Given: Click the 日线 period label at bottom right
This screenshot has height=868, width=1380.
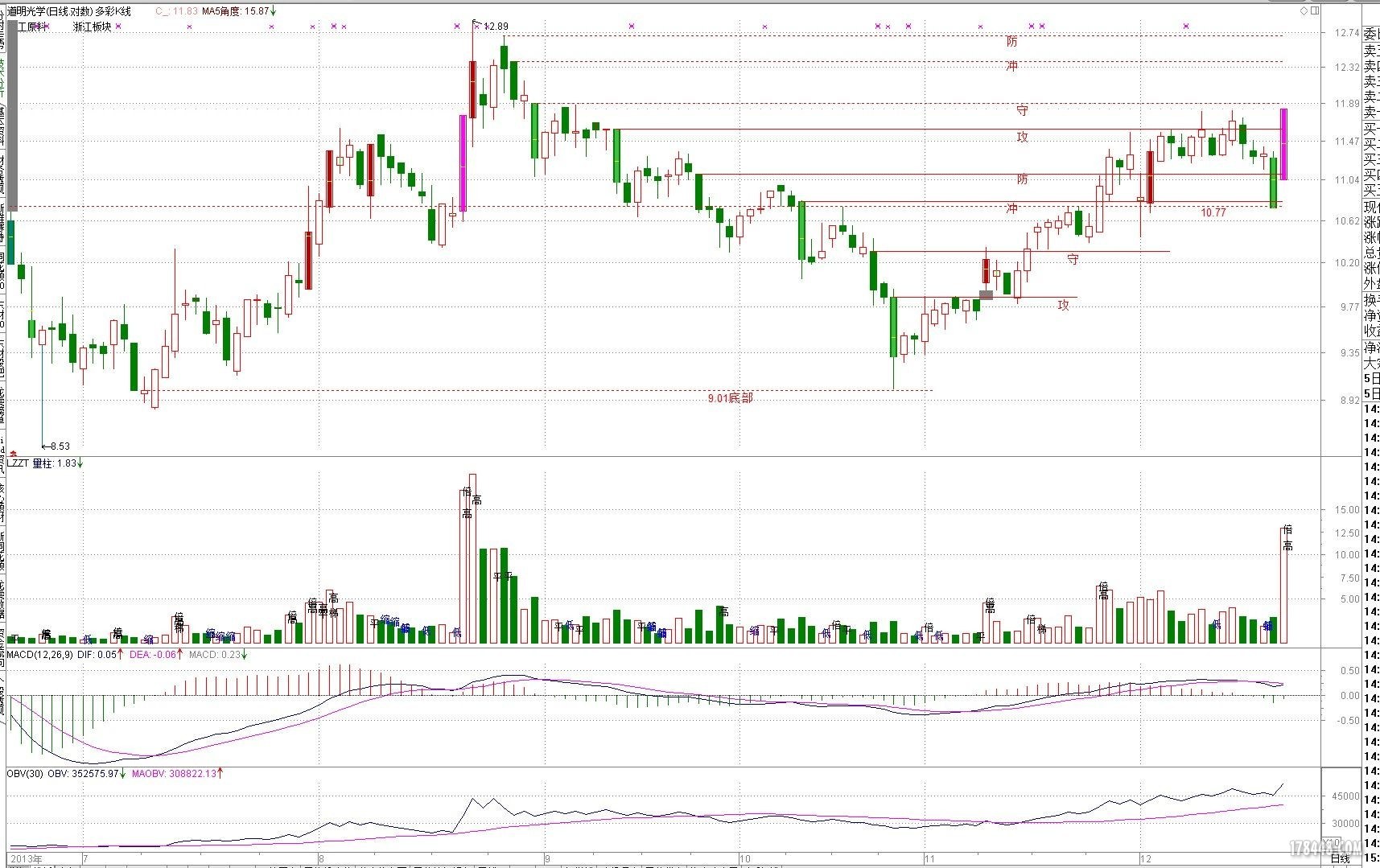Looking at the screenshot, I should [x=1340, y=859].
